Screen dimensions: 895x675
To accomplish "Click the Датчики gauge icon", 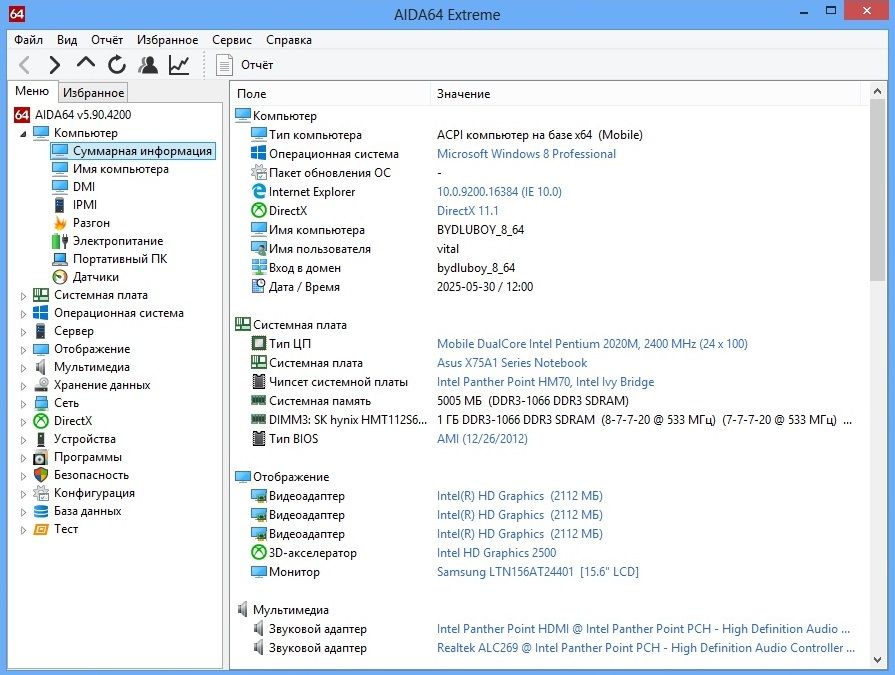I will click(x=60, y=277).
